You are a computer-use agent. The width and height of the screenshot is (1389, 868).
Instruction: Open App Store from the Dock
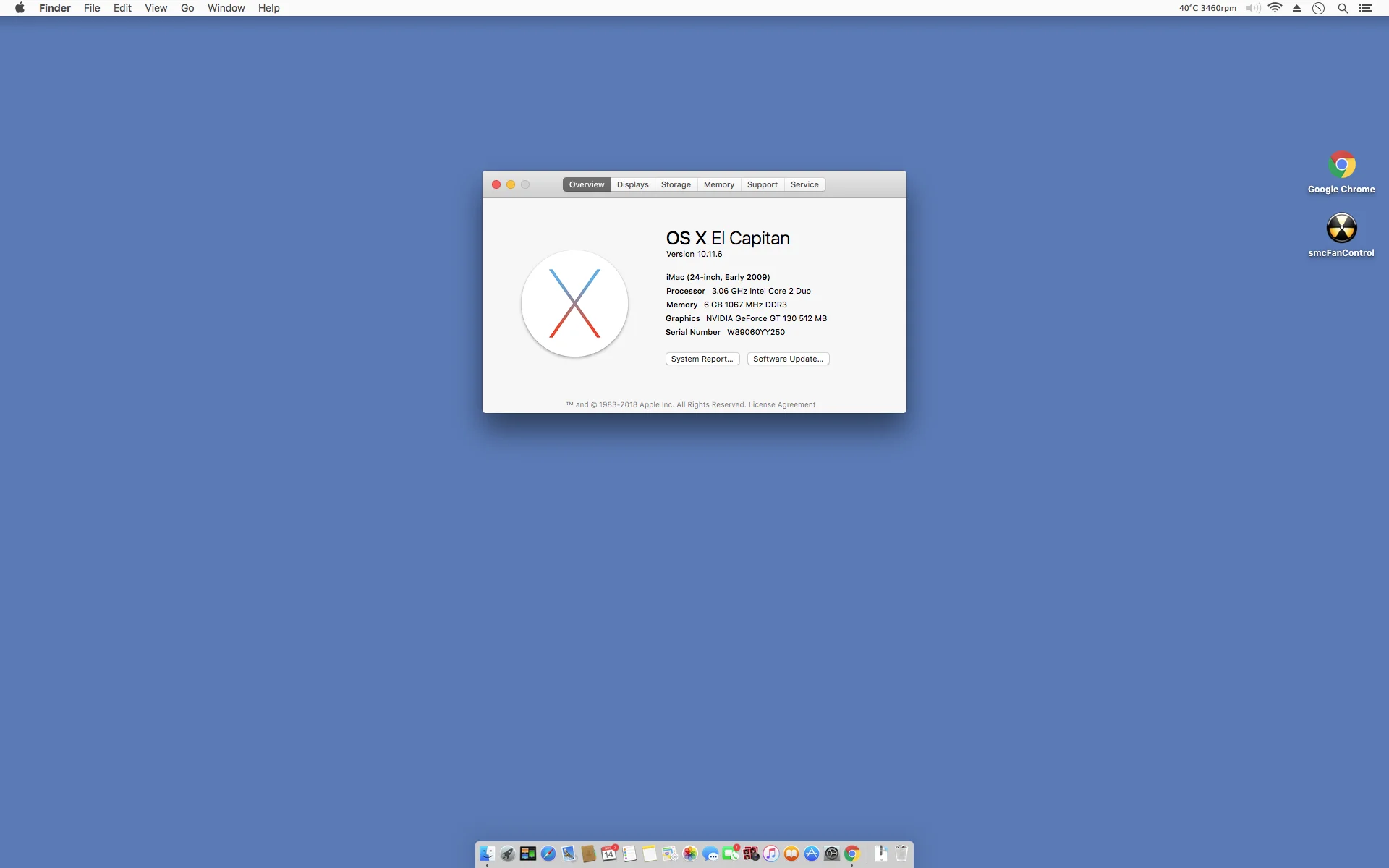click(x=812, y=854)
